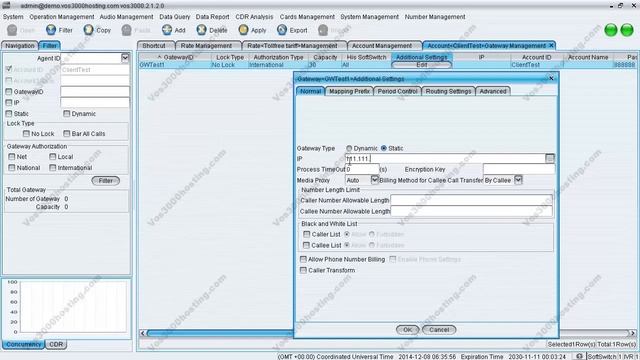
Task: Switch to the Advanced tab
Action: pyautogui.click(x=493, y=91)
